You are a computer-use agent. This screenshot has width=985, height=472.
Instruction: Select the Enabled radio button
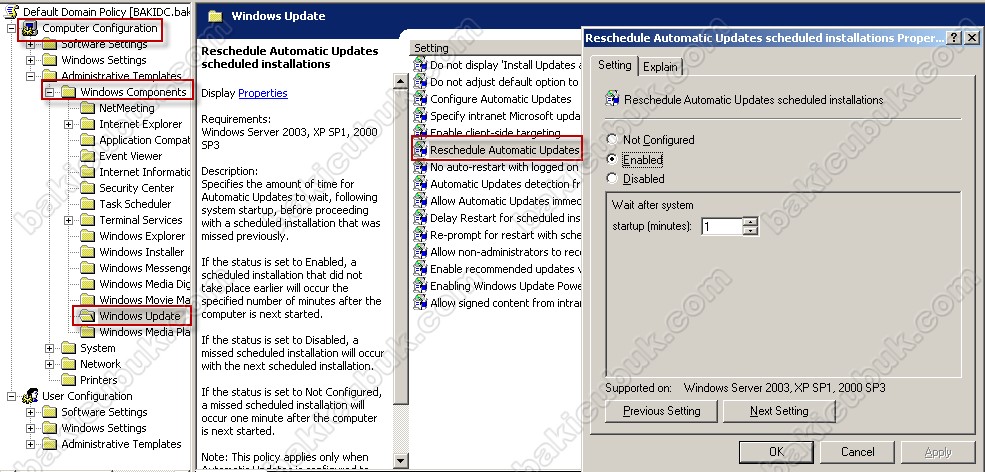(x=612, y=160)
